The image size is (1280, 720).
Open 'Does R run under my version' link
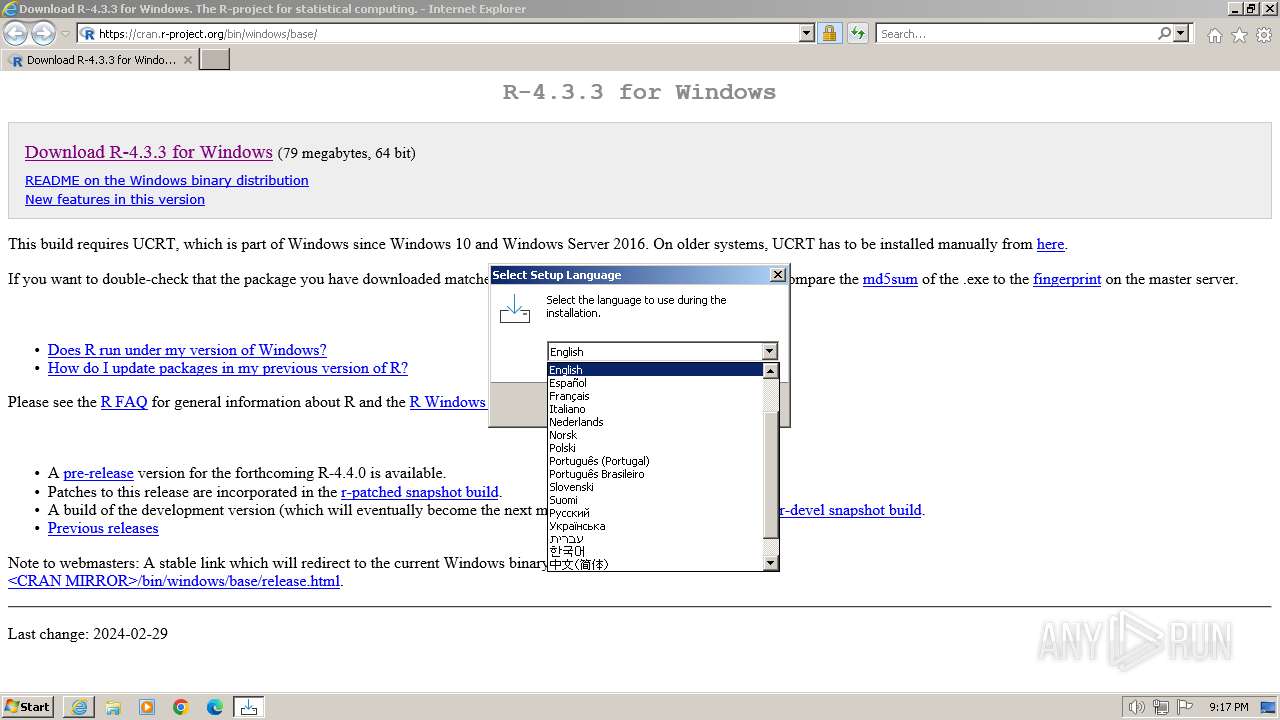coord(187,350)
